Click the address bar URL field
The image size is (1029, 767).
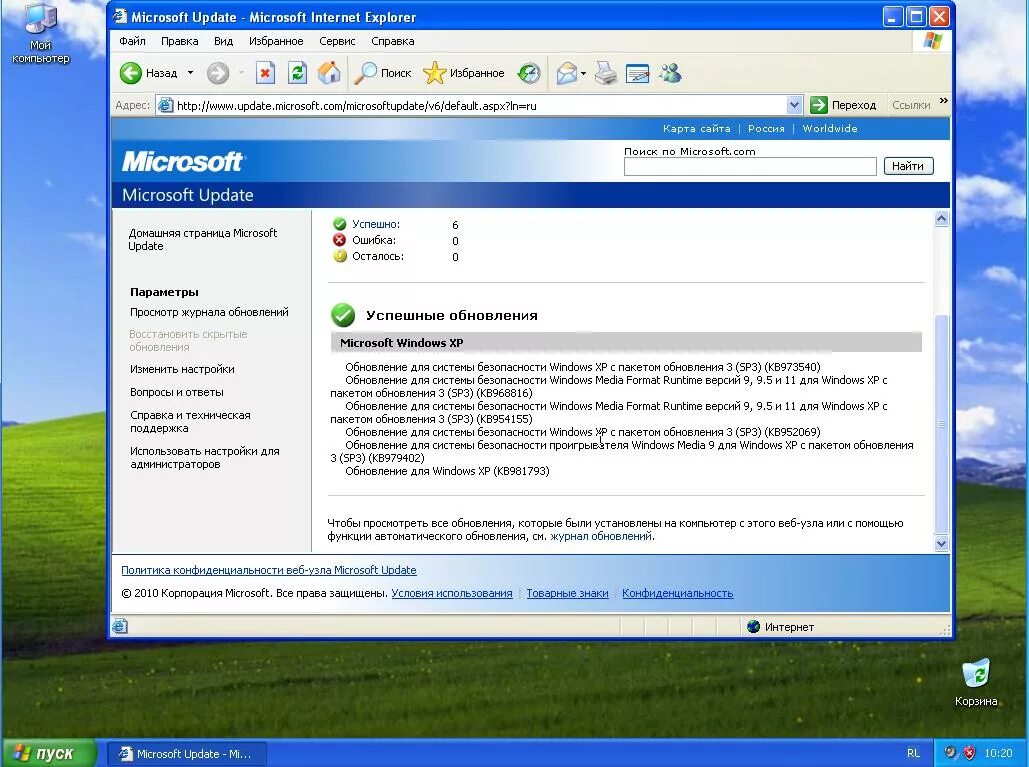pos(480,106)
